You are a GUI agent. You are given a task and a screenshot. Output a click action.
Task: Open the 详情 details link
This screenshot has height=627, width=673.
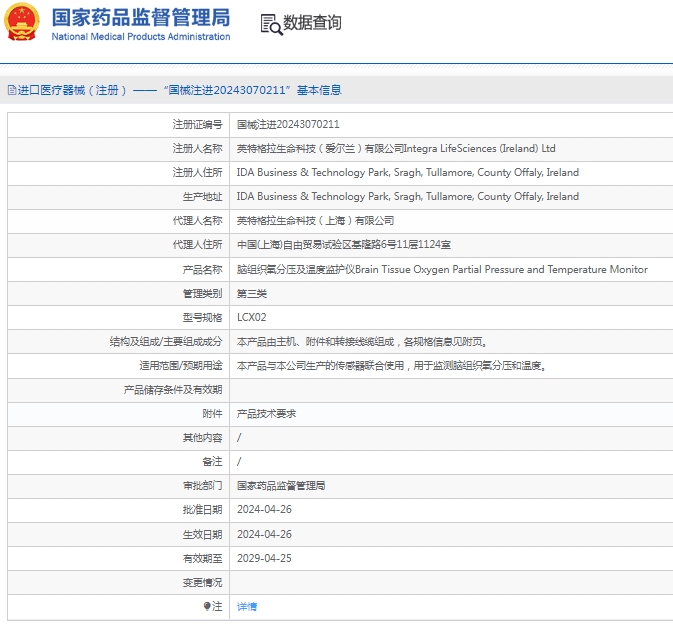pos(247,606)
